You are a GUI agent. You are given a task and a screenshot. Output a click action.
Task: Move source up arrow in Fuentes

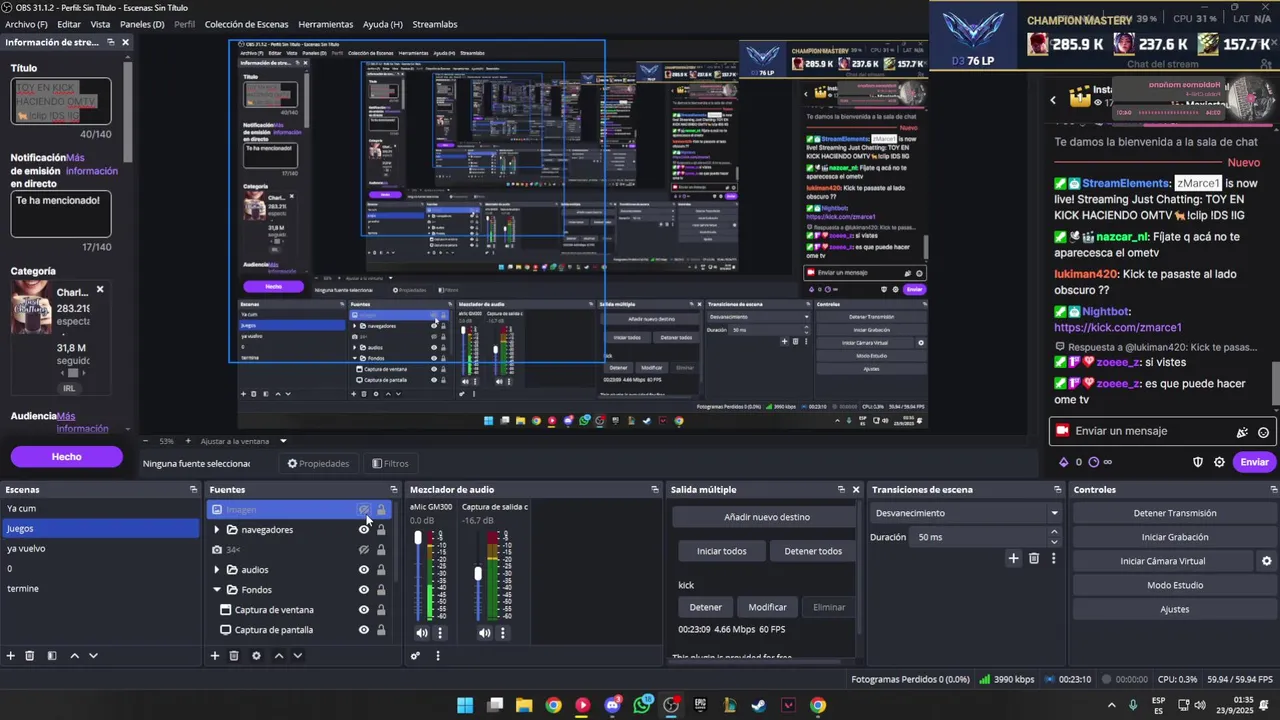coord(279,656)
